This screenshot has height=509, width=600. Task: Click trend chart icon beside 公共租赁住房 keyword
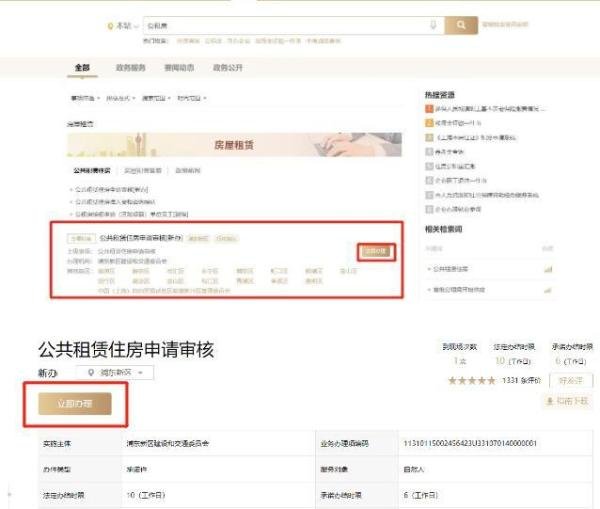[x=548, y=269]
